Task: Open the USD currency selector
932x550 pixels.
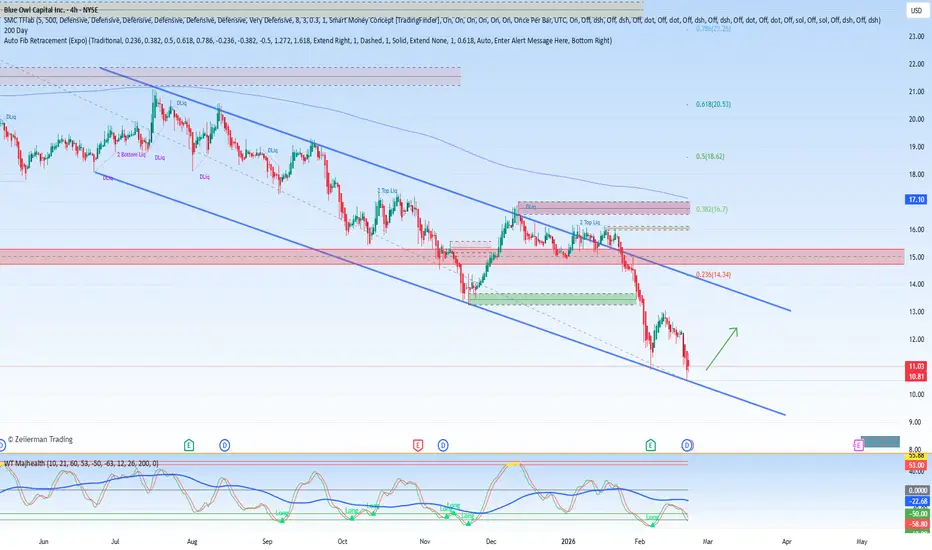Action: tap(917, 10)
